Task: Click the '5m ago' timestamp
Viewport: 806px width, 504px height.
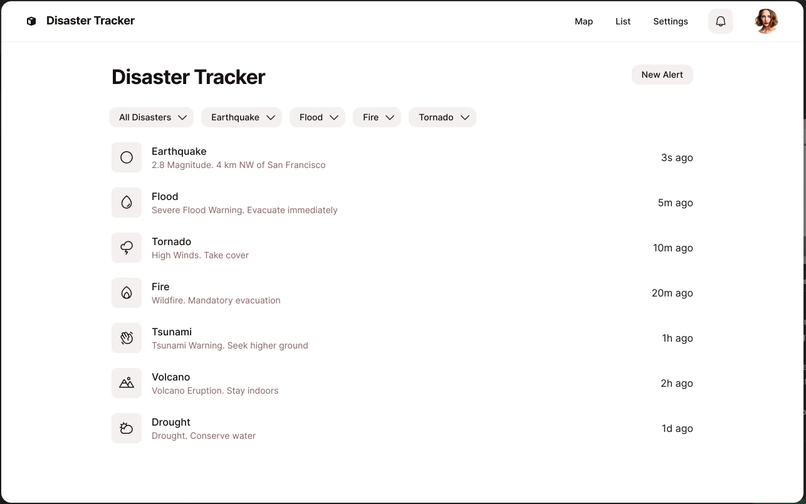Action: [675, 203]
